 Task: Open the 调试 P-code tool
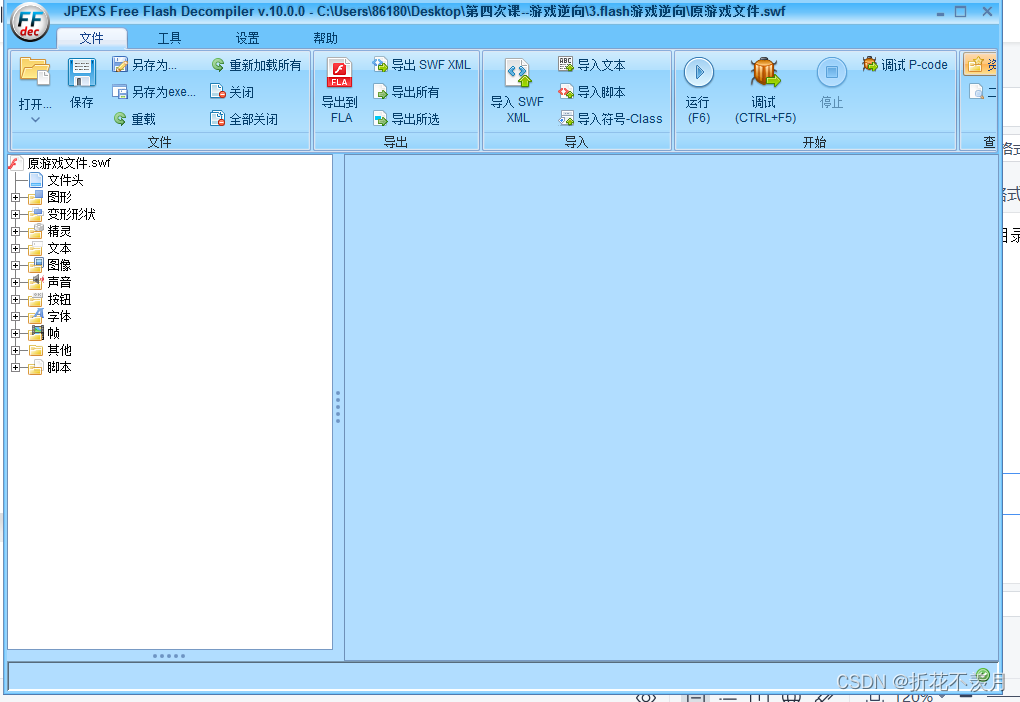(904, 65)
